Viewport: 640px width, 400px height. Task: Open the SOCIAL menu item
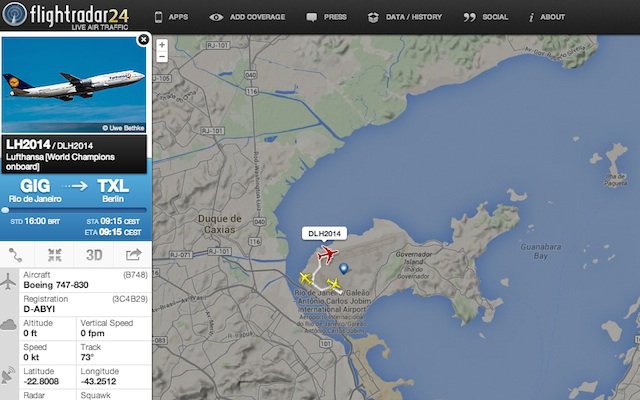click(495, 17)
